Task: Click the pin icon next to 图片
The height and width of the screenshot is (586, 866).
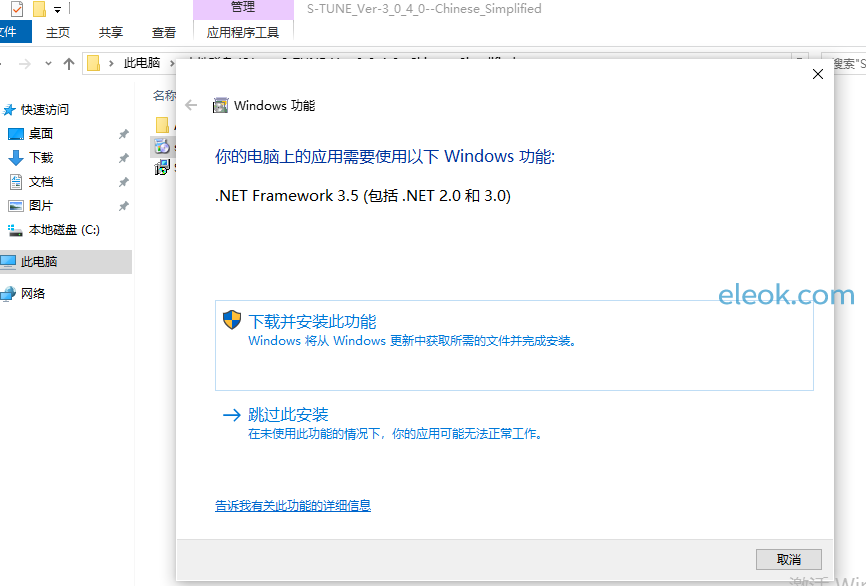Action: click(x=124, y=206)
